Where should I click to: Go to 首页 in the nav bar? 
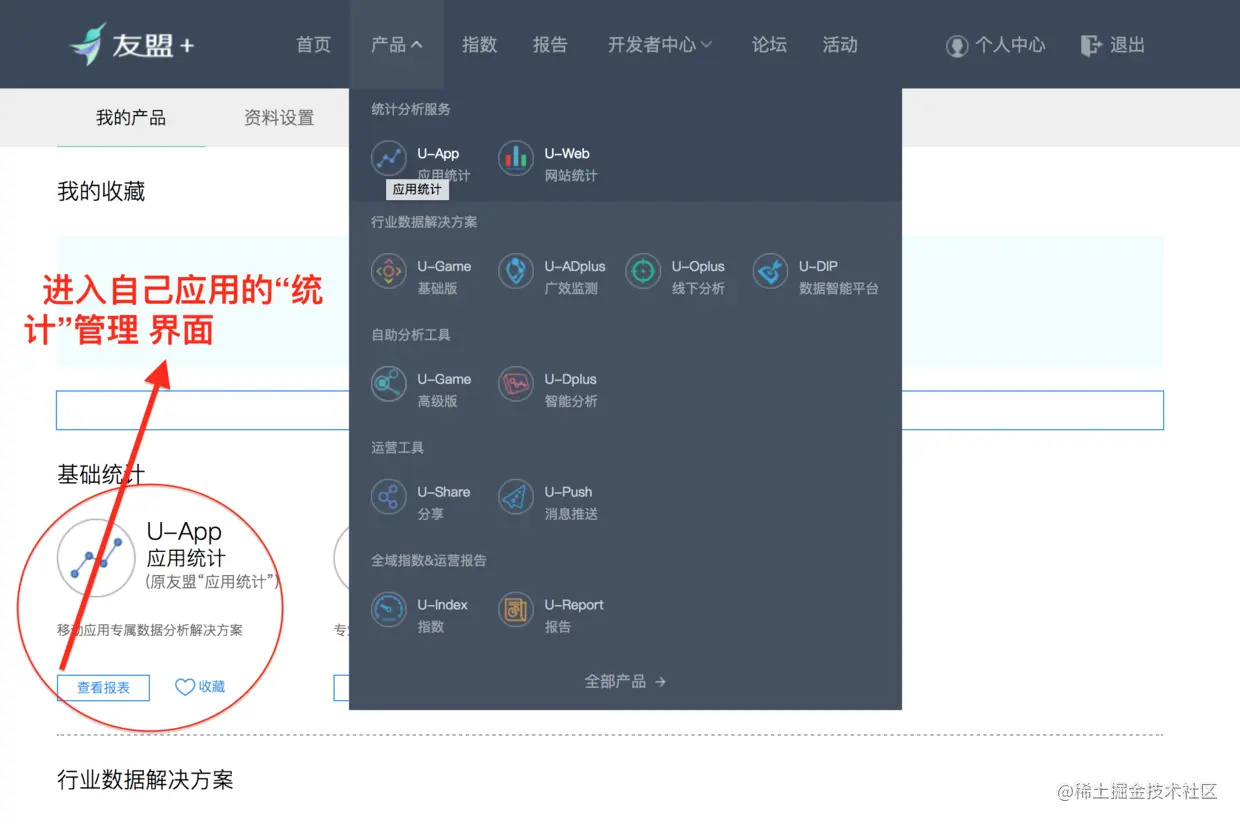click(313, 44)
